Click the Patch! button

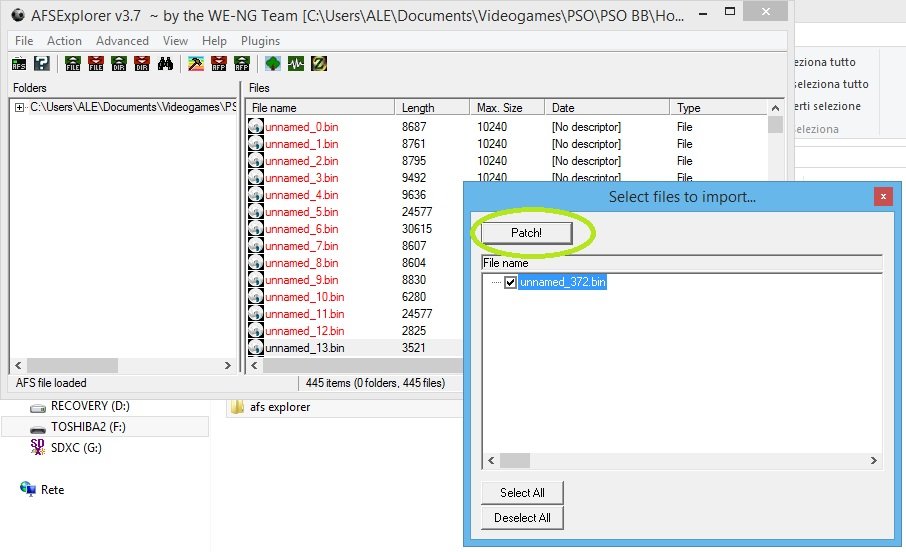pyautogui.click(x=526, y=233)
